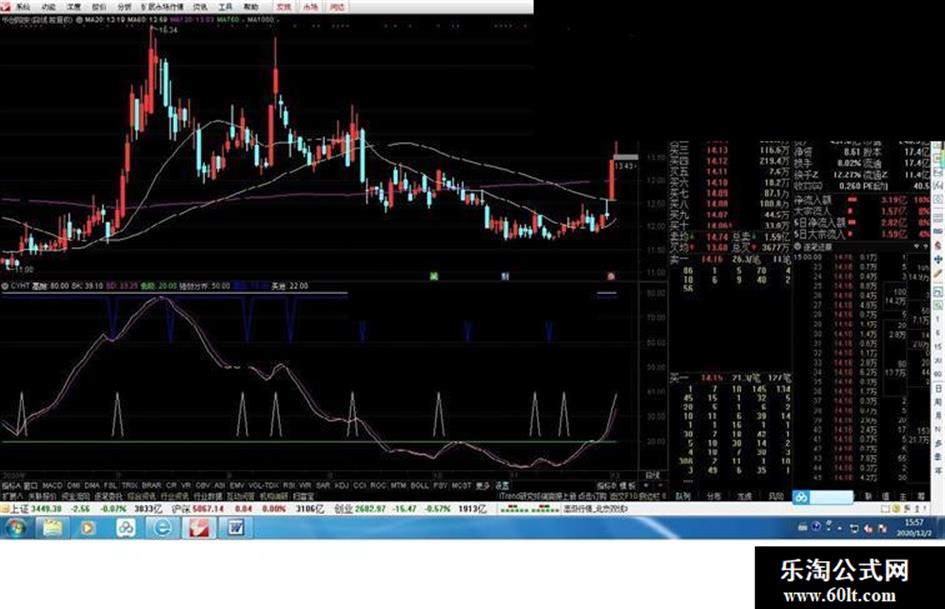Switch indicator to RSI
Viewport: 945px width, 609px height.
click(x=289, y=485)
